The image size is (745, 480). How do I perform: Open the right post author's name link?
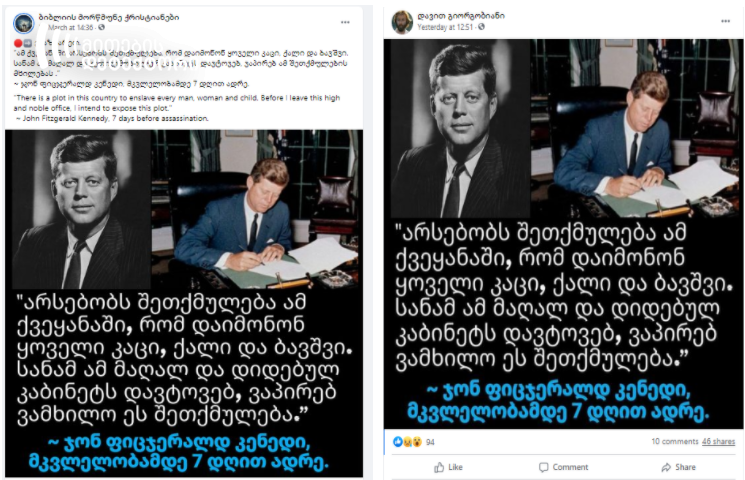pyautogui.click(x=461, y=16)
